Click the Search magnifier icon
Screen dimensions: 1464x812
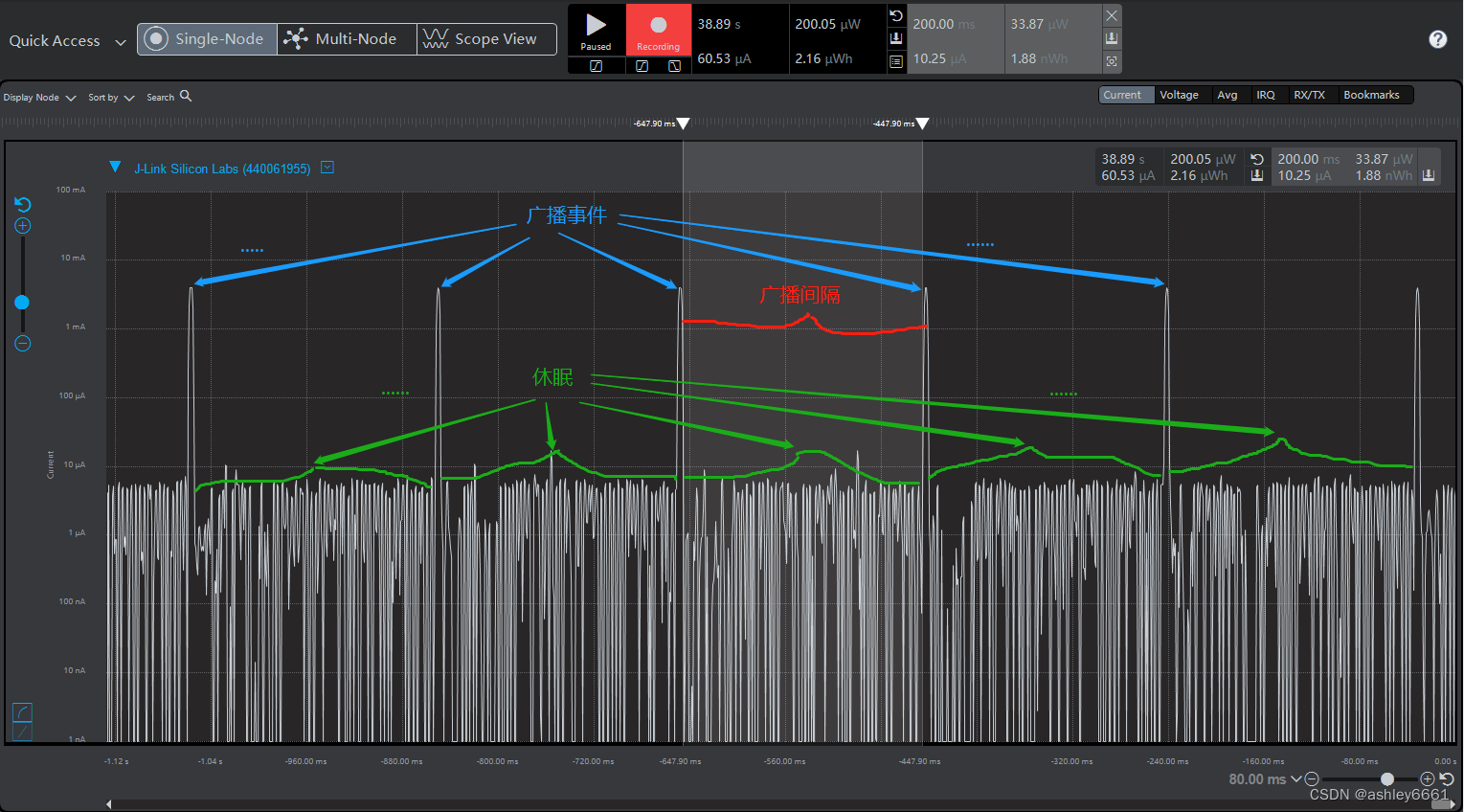tap(186, 96)
